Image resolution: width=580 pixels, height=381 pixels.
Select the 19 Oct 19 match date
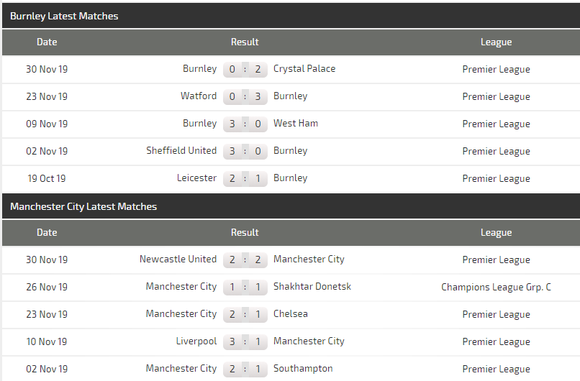click(x=47, y=179)
